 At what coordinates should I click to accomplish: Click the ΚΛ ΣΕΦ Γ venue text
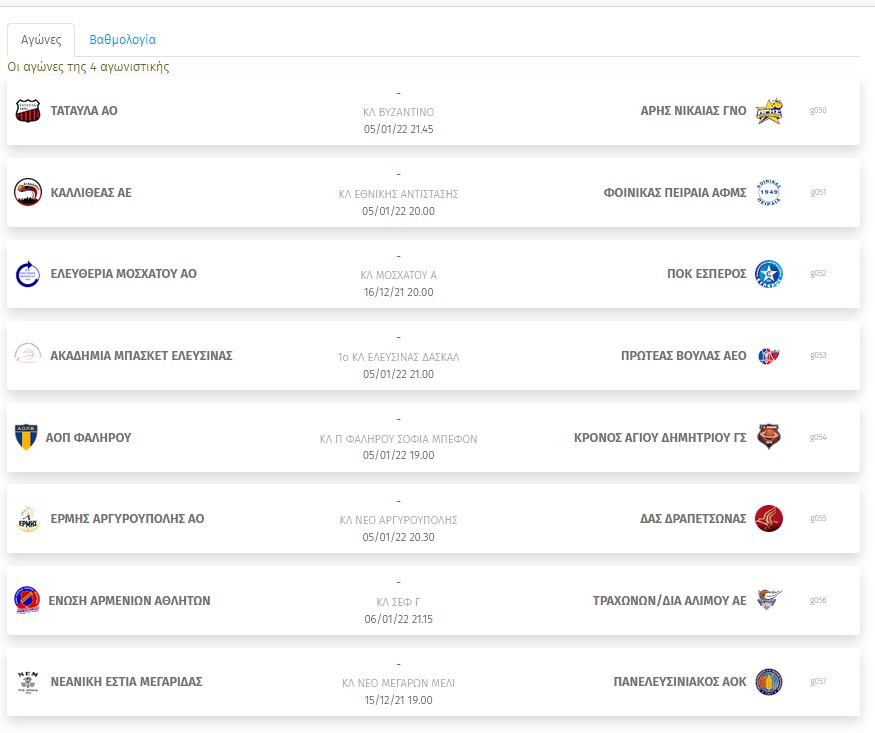pos(398,602)
